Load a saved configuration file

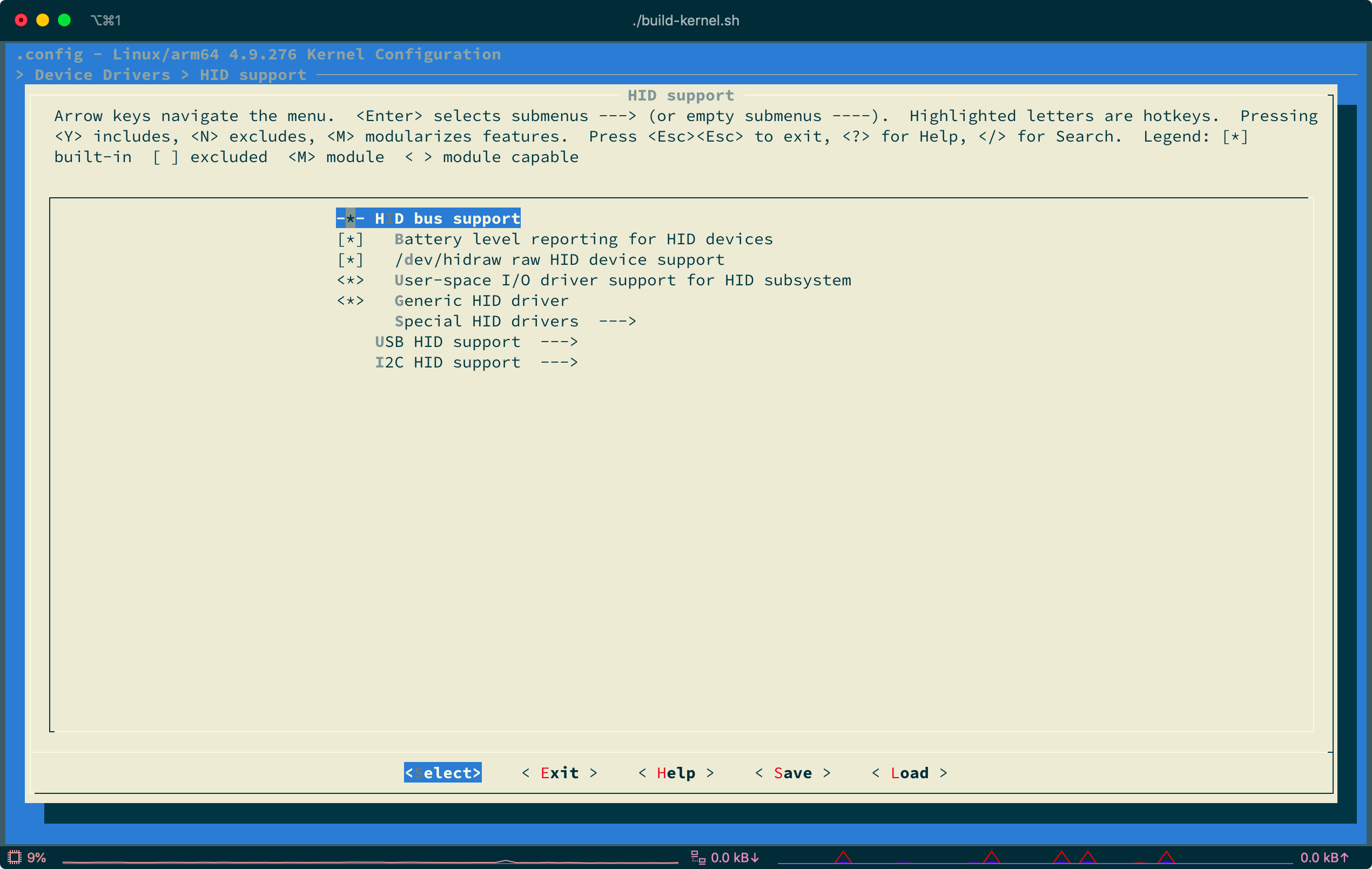(x=910, y=773)
